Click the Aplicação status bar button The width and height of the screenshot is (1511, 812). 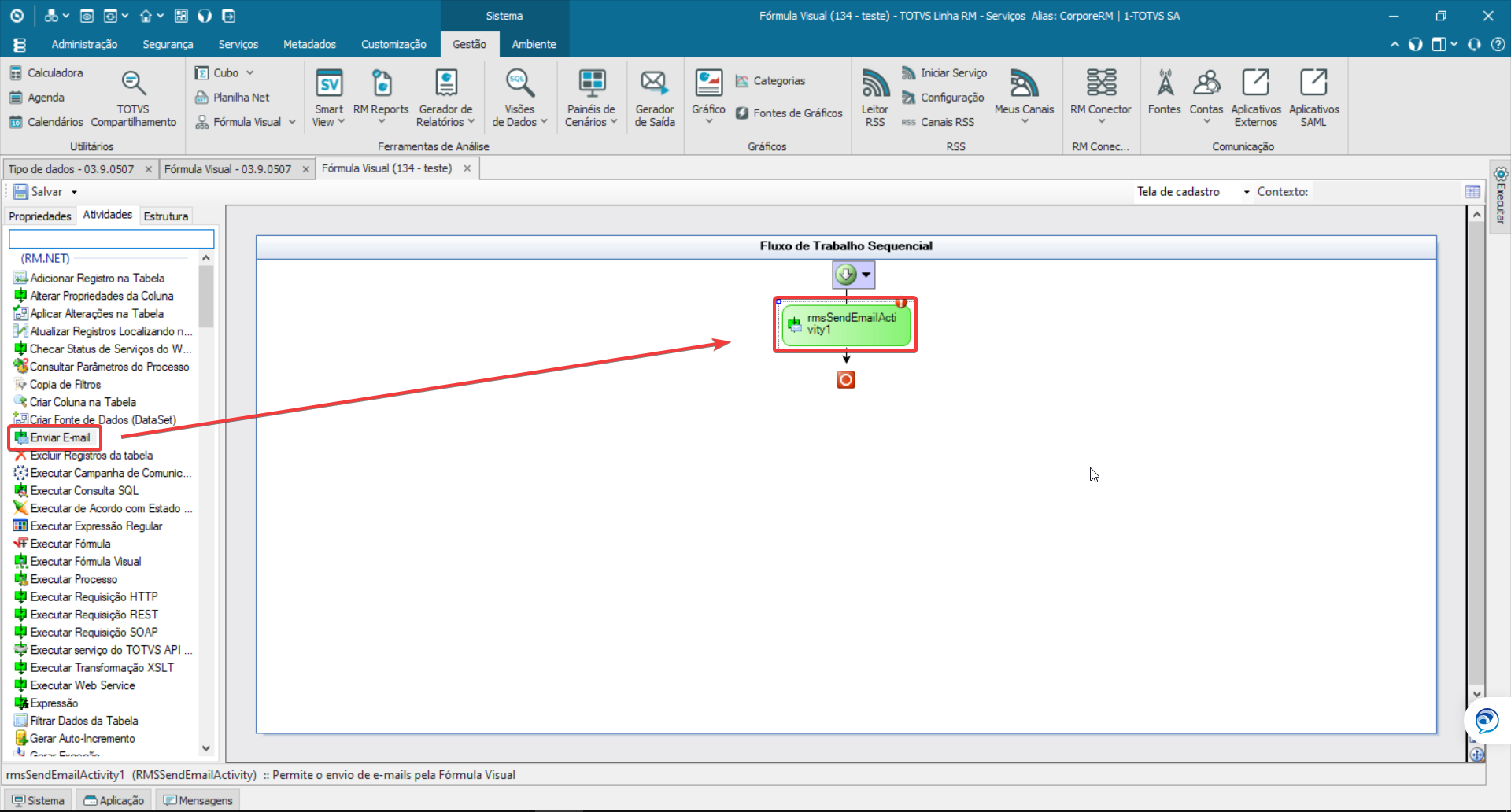pyautogui.click(x=114, y=800)
